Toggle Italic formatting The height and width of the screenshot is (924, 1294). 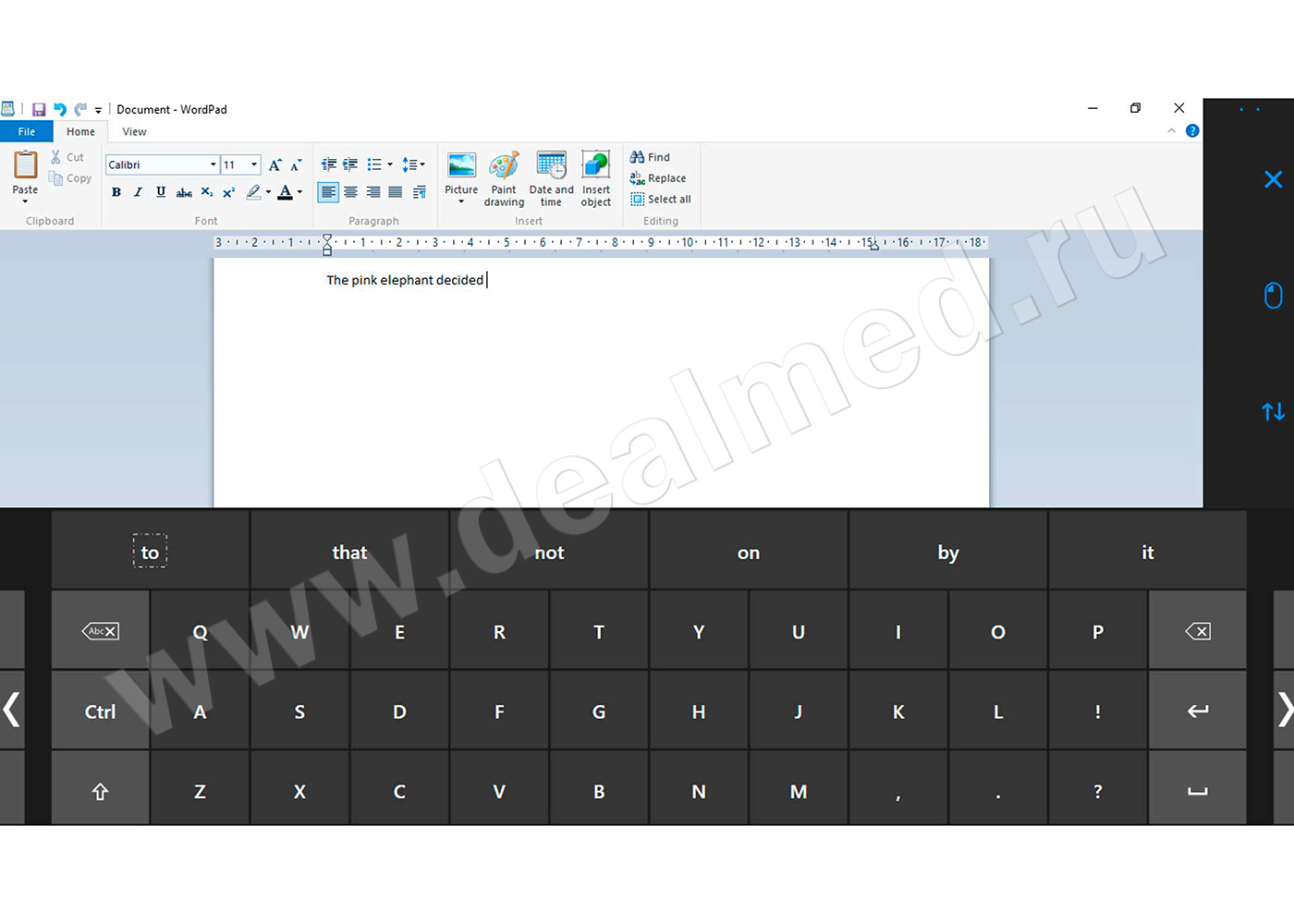coord(139,192)
